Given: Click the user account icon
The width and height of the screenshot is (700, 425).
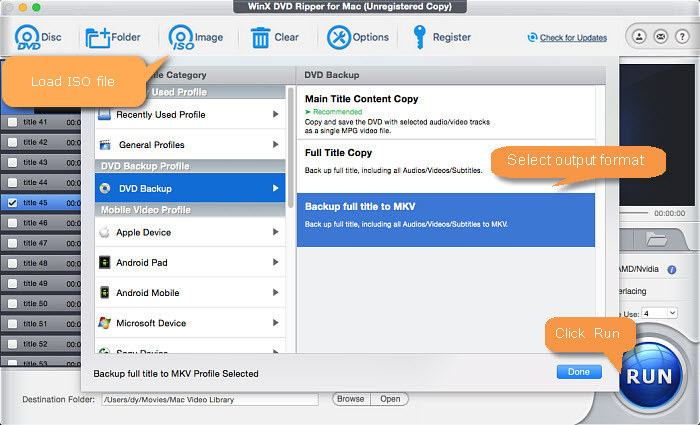Looking at the screenshot, I should coord(639,37).
